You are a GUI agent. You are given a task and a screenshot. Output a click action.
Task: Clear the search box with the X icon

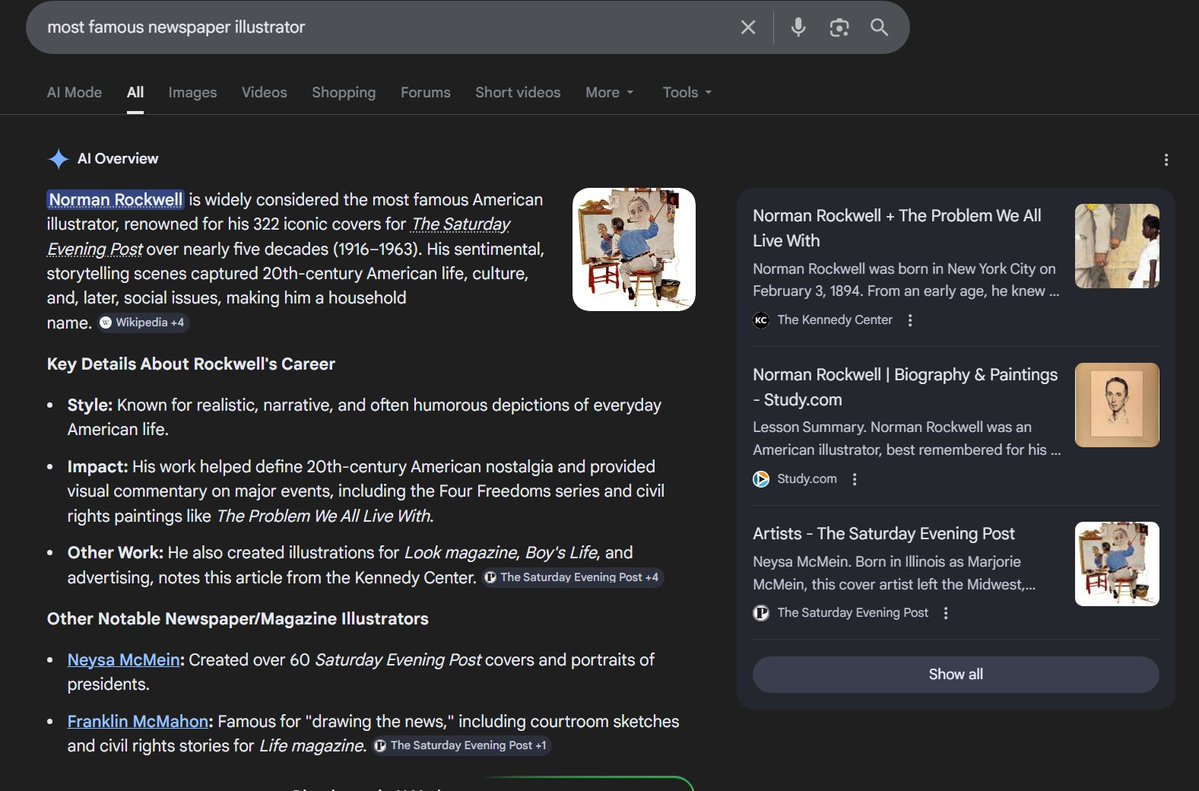748,28
